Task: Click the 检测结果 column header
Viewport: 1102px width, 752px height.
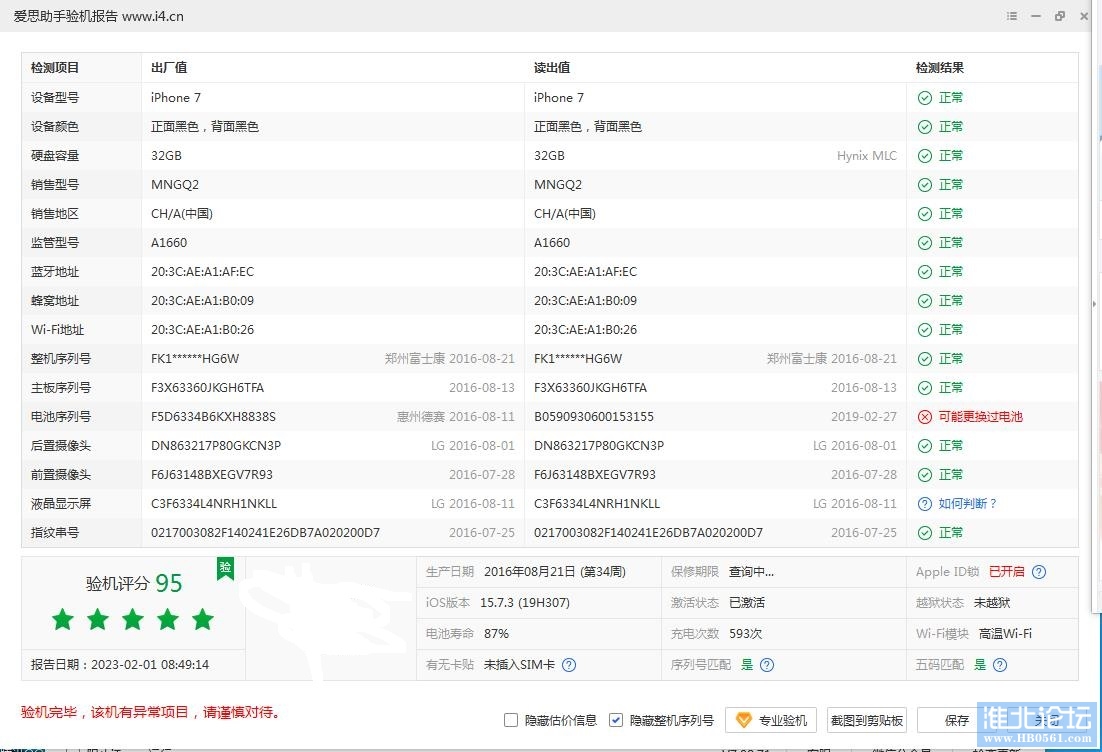Action: 940,68
